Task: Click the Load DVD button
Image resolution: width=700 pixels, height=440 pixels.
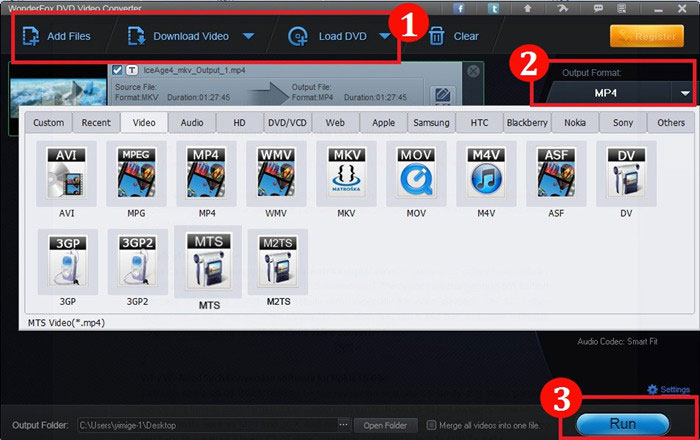Action: click(329, 36)
